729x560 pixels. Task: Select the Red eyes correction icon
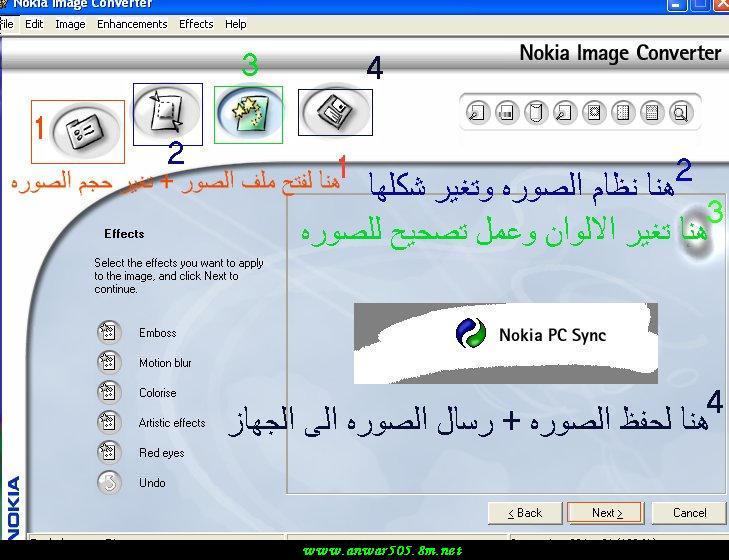pyautogui.click(x=109, y=452)
